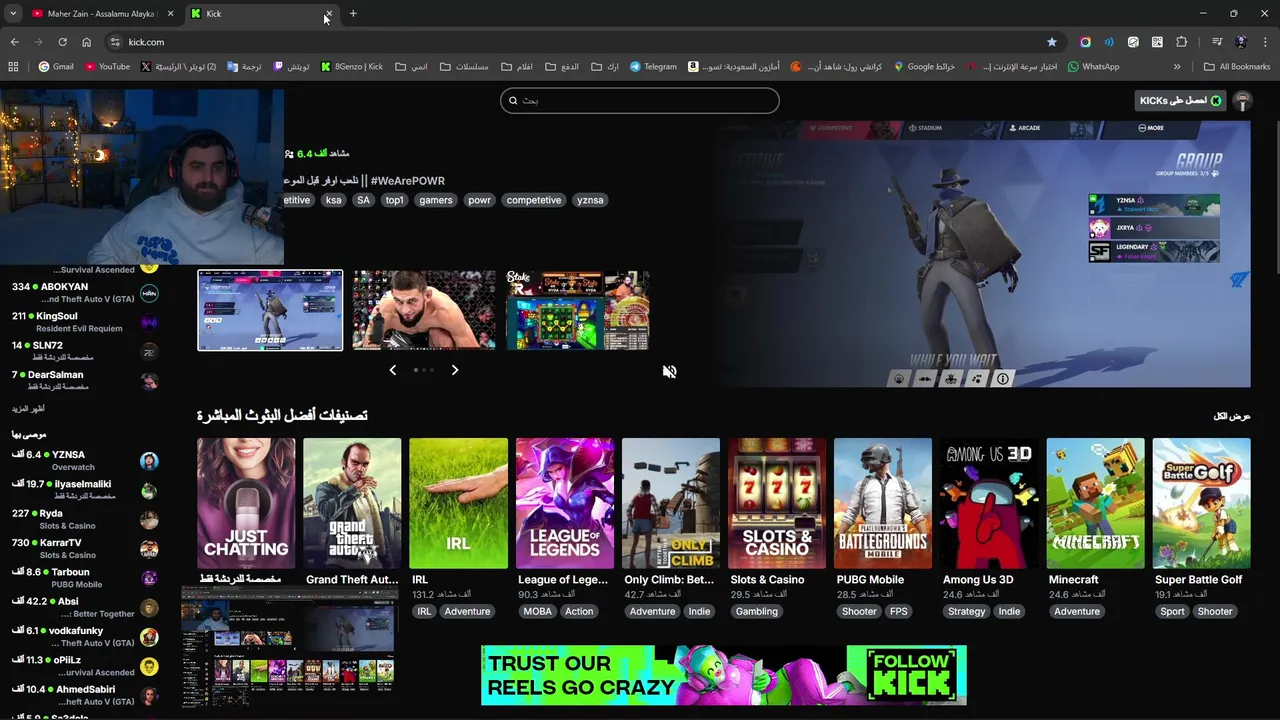Open the Telegram bookmark
This screenshot has height=720, width=1280.
[653, 67]
